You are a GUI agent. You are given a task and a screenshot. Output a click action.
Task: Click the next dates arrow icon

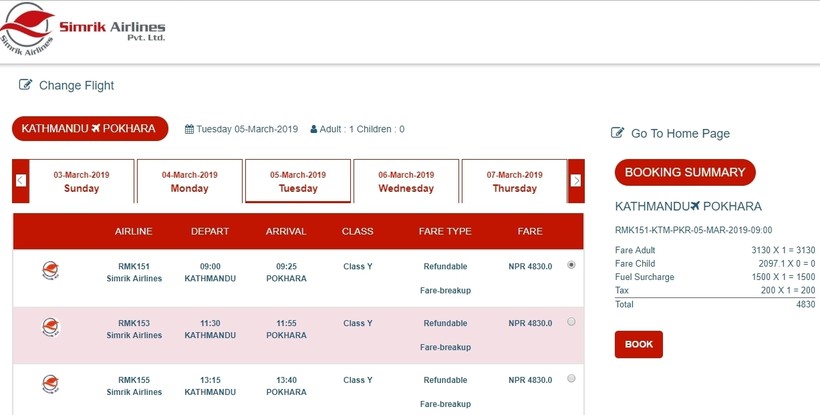(576, 181)
